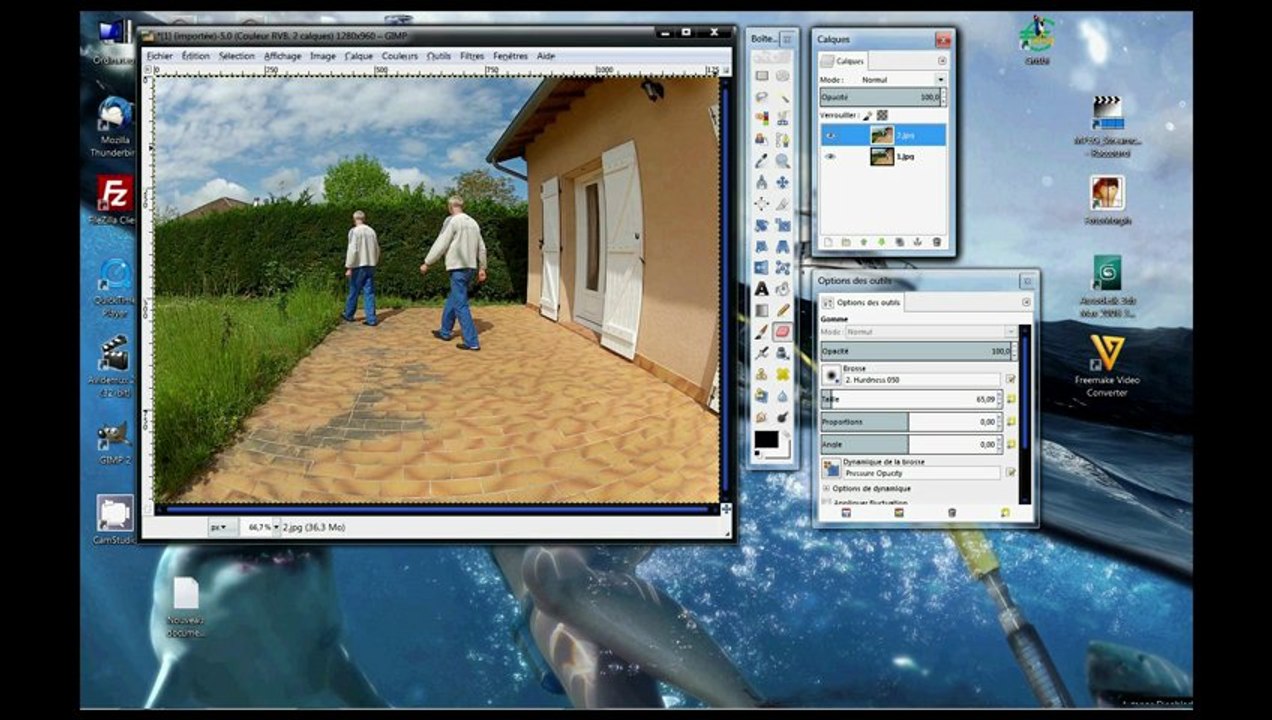1272x720 pixels.
Task: Select the Alignment tool in toolbox
Action: tap(762, 203)
